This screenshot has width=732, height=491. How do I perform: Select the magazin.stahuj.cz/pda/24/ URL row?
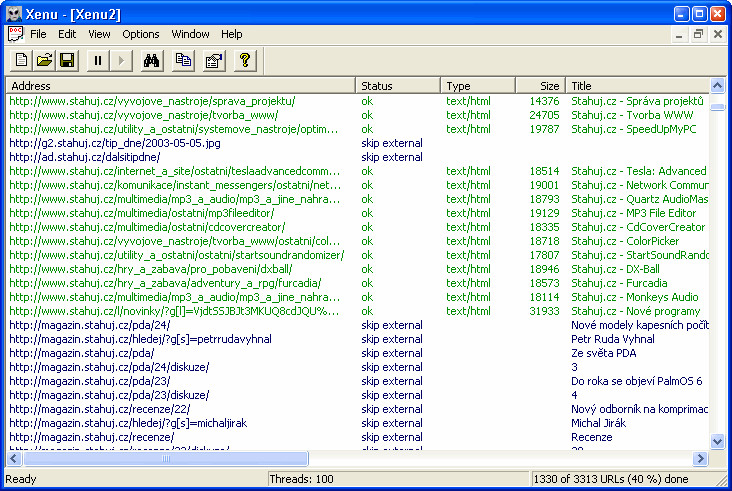coord(357,325)
